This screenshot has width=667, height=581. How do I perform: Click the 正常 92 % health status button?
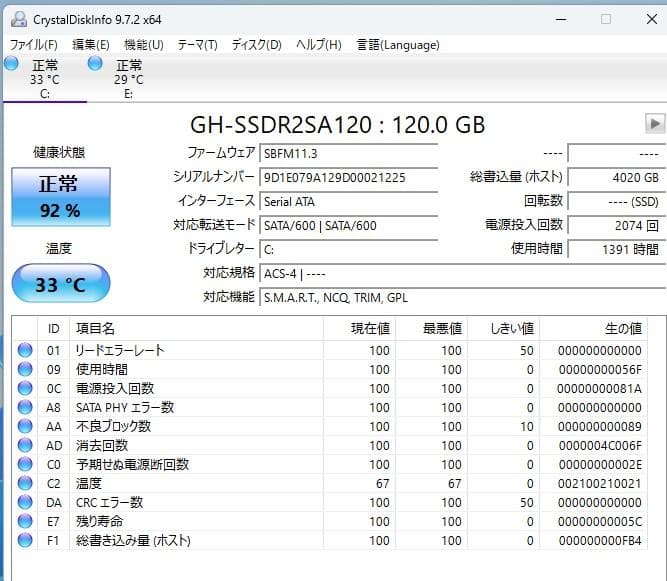pos(61,197)
